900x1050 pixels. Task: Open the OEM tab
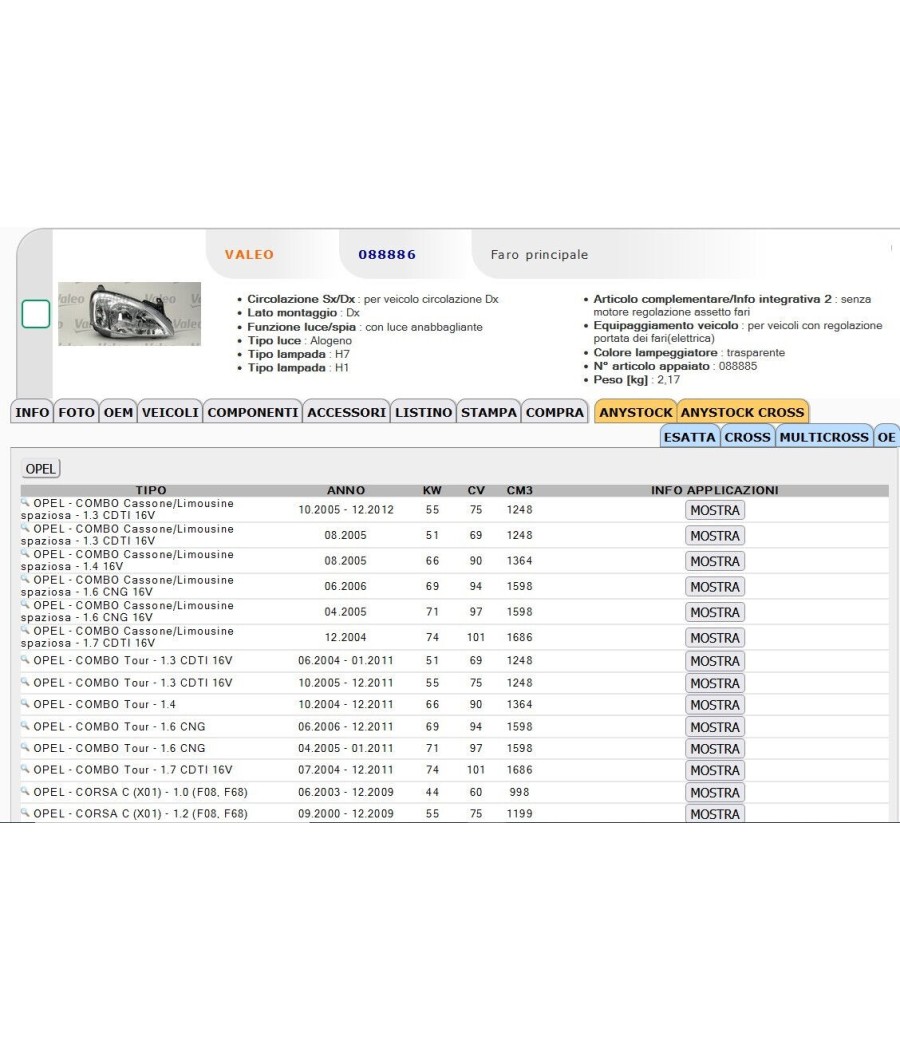tap(119, 412)
